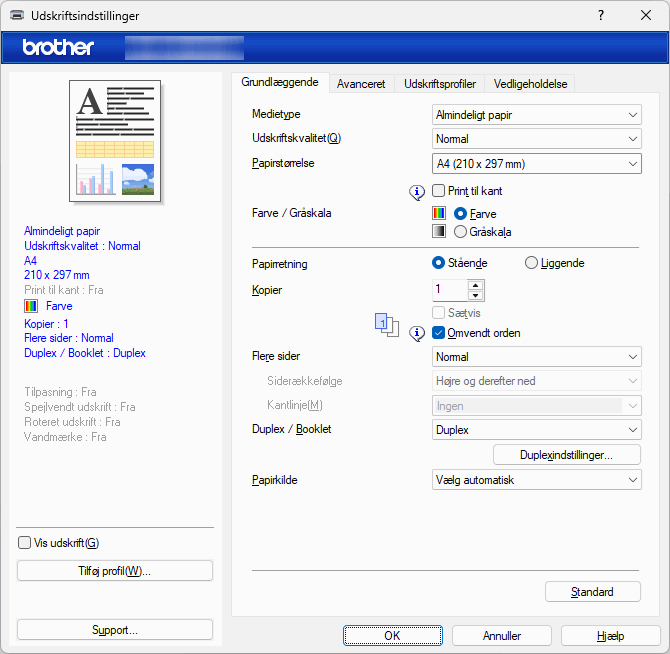The height and width of the screenshot is (654, 670).
Task: Click the grayscale Gråskala icon
Action: coord(439,231)
